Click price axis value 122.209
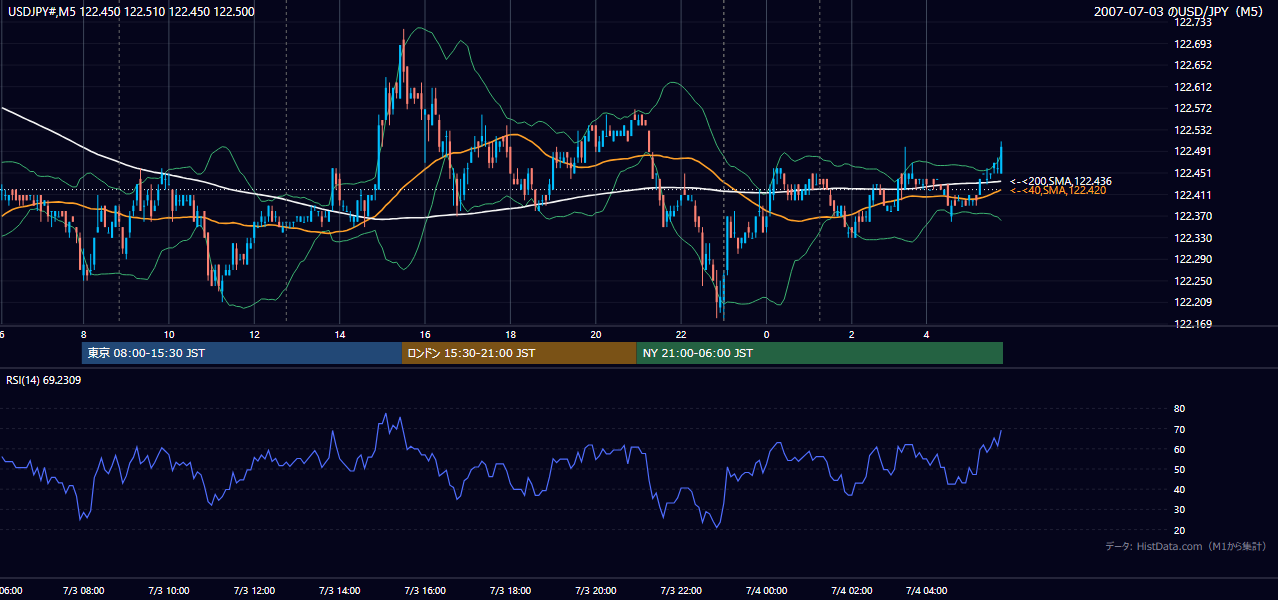 [x=1194, y=302]
